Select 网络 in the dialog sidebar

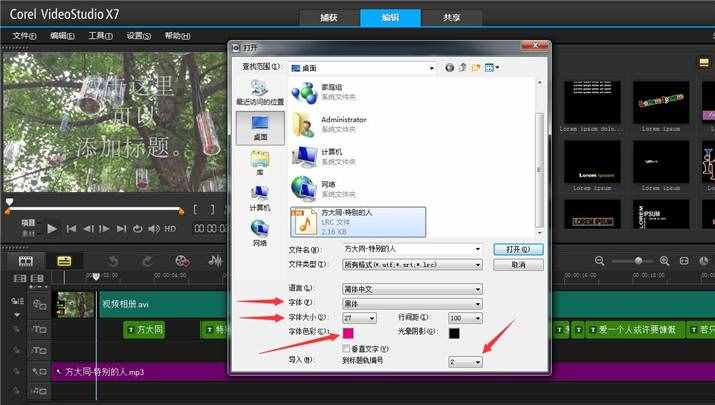point(260,233)
